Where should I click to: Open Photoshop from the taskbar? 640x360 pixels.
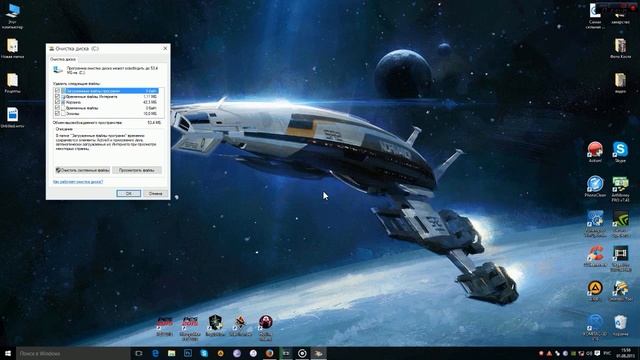tap(188, 353)
